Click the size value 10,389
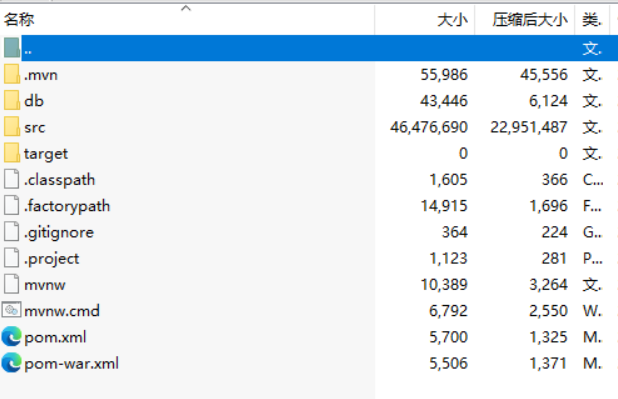Viewport: 618px width, 399px height. click(x=444, y=285)
